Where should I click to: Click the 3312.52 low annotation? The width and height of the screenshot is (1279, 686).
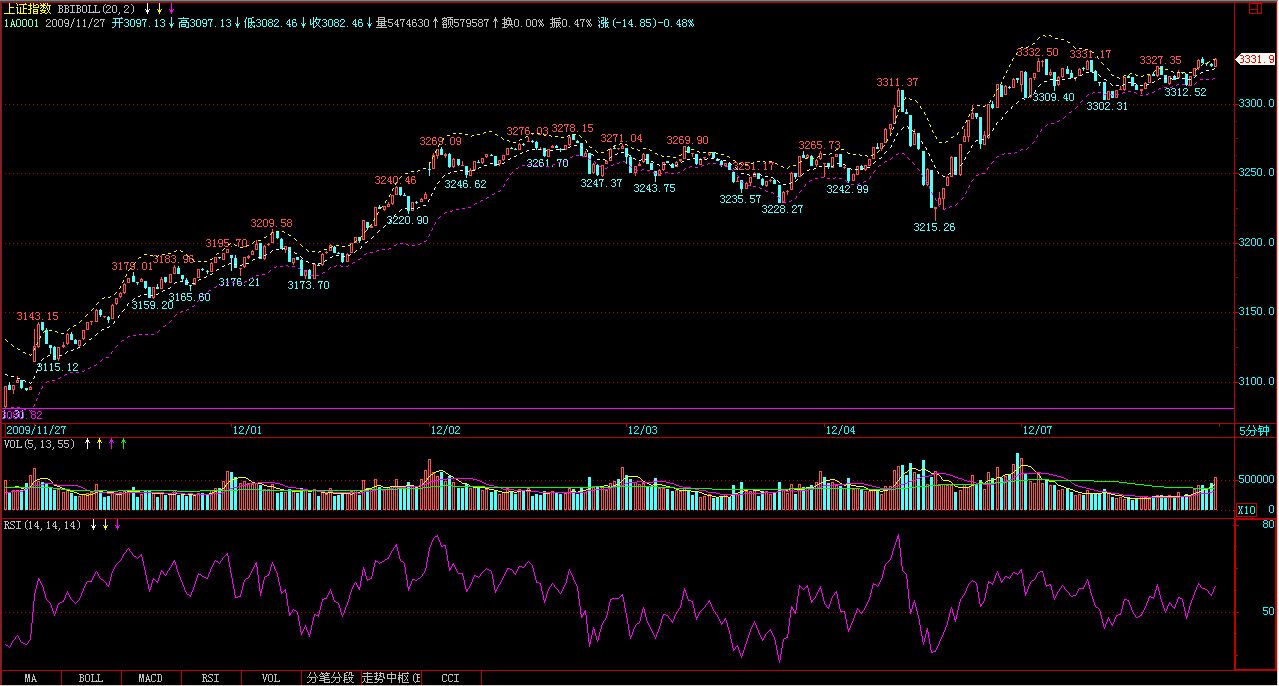tap(1185, 92)
